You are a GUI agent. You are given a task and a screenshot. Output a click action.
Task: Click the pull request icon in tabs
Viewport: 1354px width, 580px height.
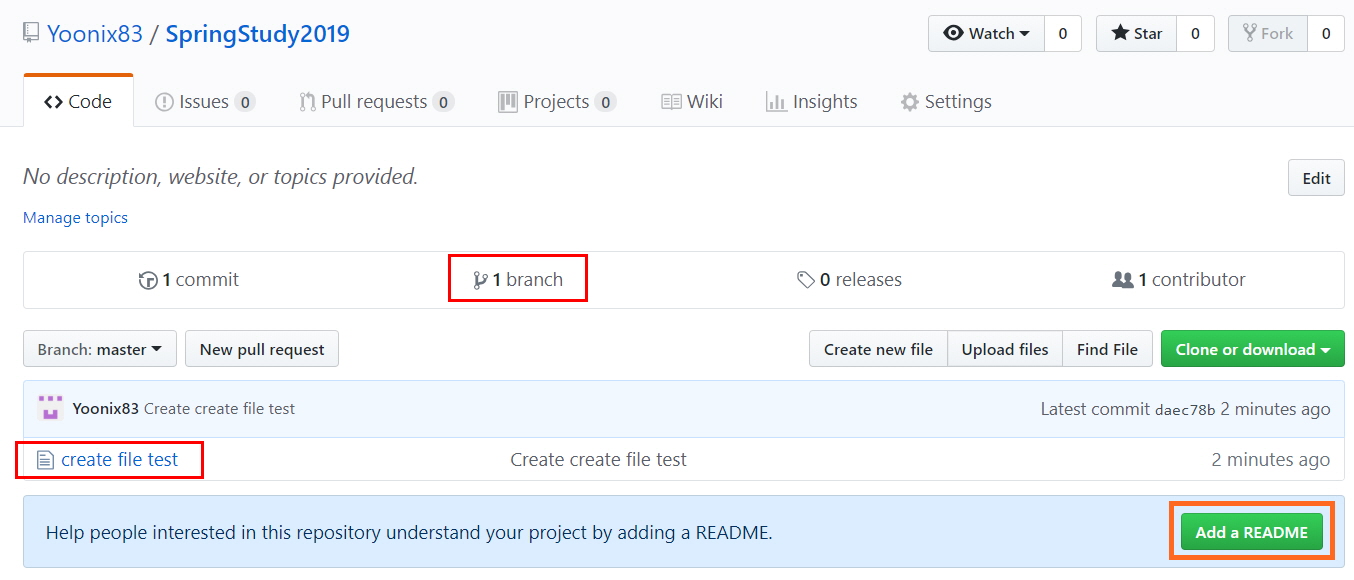point(308,102)
